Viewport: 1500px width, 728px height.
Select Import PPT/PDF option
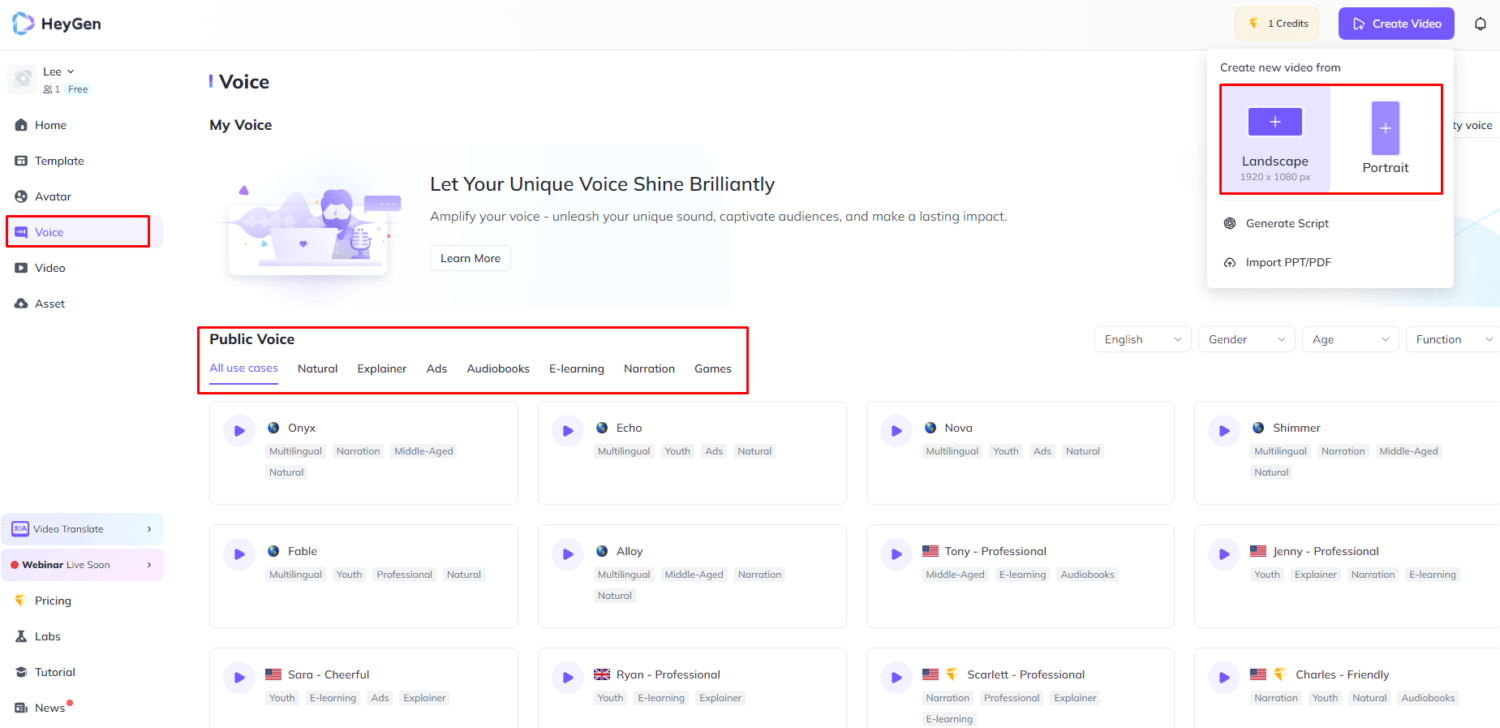click(1288, 263)
